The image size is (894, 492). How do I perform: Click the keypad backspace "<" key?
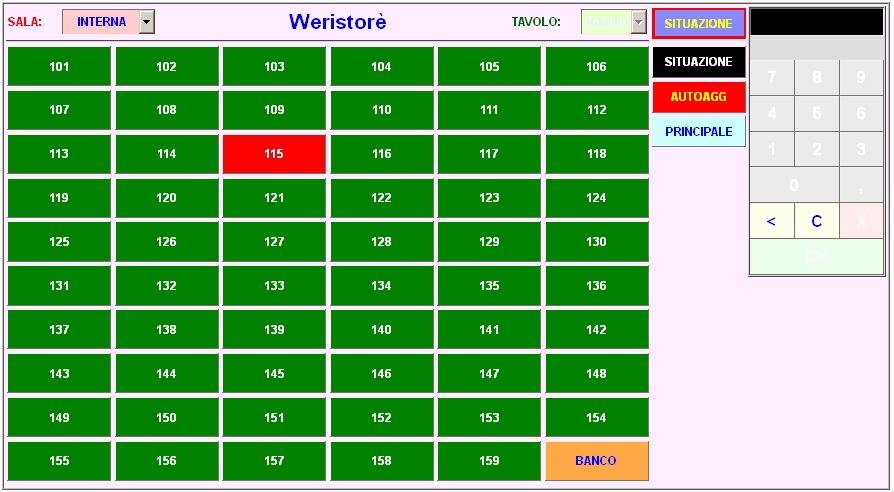pyautogui.click(x=771, y=221)
